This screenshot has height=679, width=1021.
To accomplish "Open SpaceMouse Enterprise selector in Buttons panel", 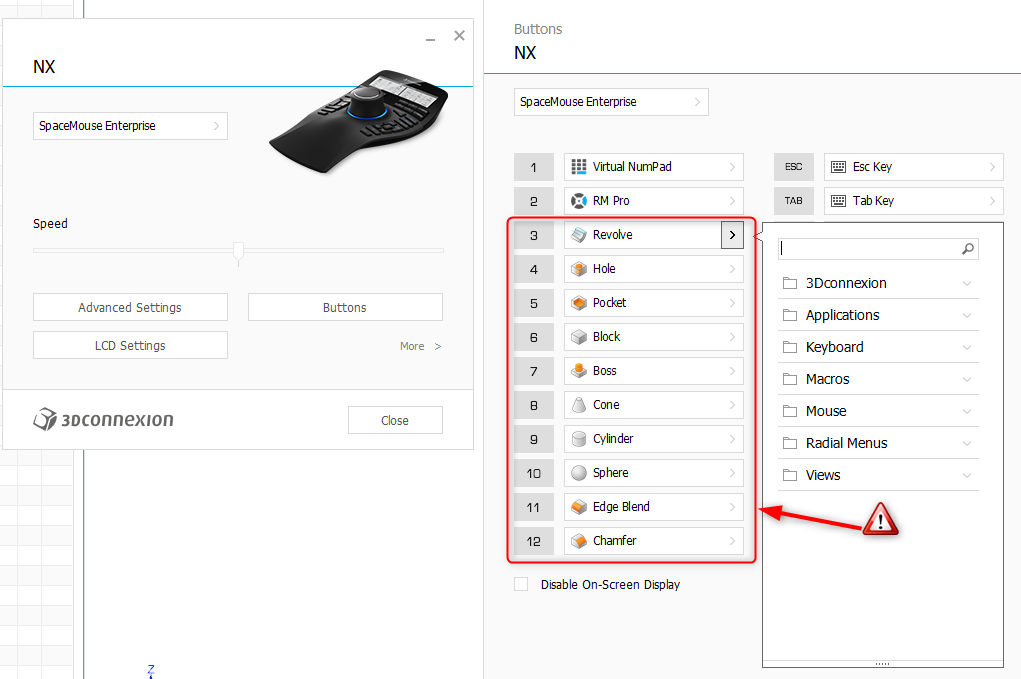I will click(x=611, y=102).
